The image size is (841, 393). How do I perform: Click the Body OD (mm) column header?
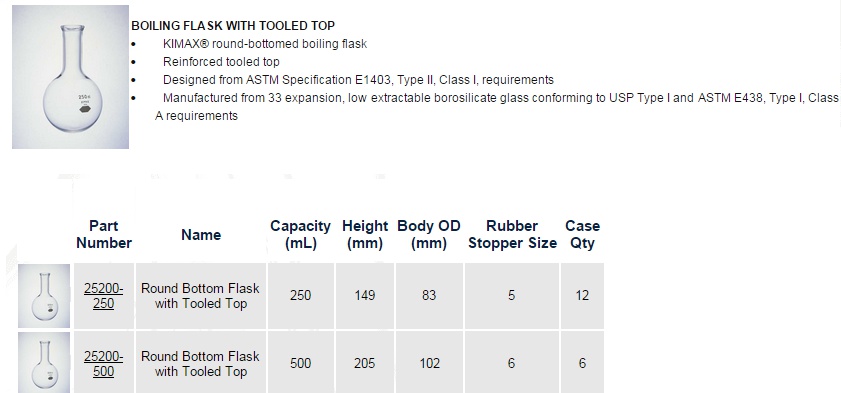point(429,234)
